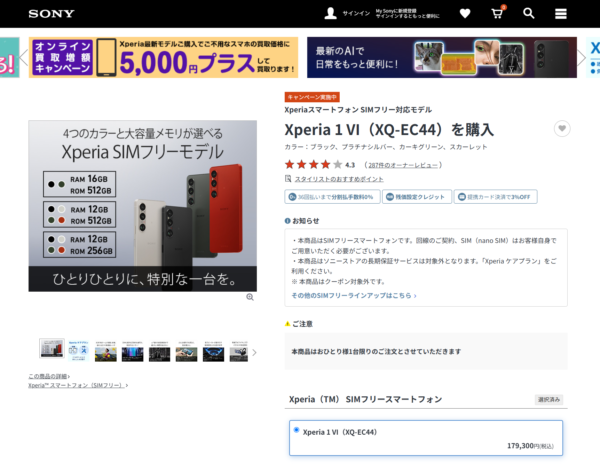Click the お知らせ info icon

tap(287, 221)
